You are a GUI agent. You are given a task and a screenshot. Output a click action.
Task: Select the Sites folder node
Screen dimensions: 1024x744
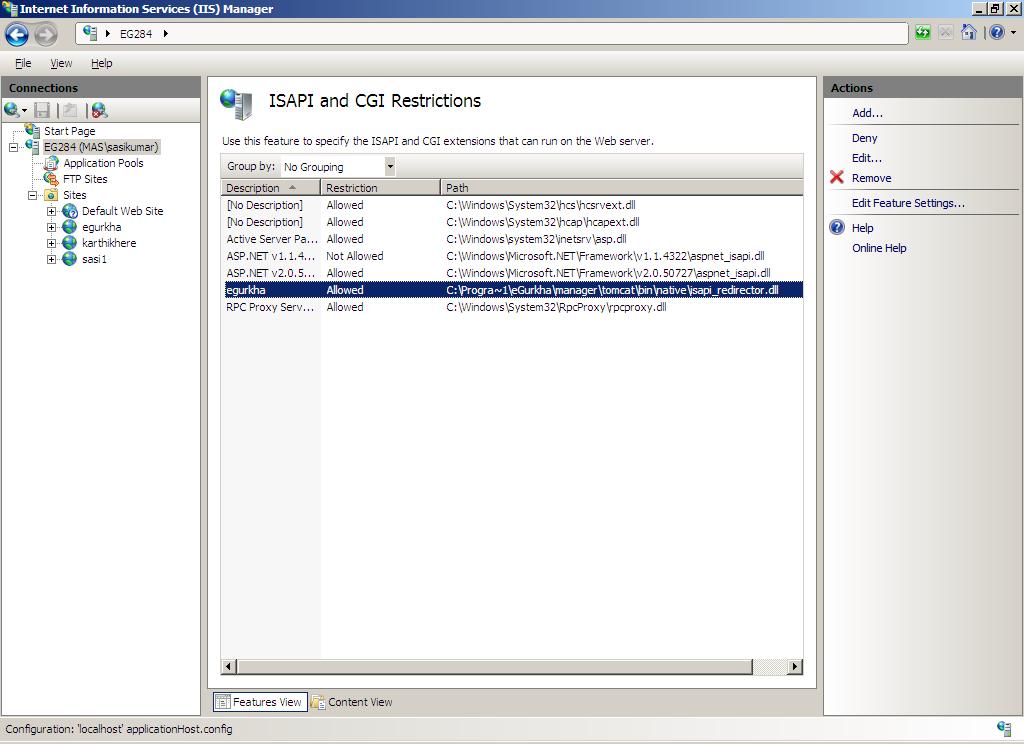pyautogui.click(x=74, y=195)
